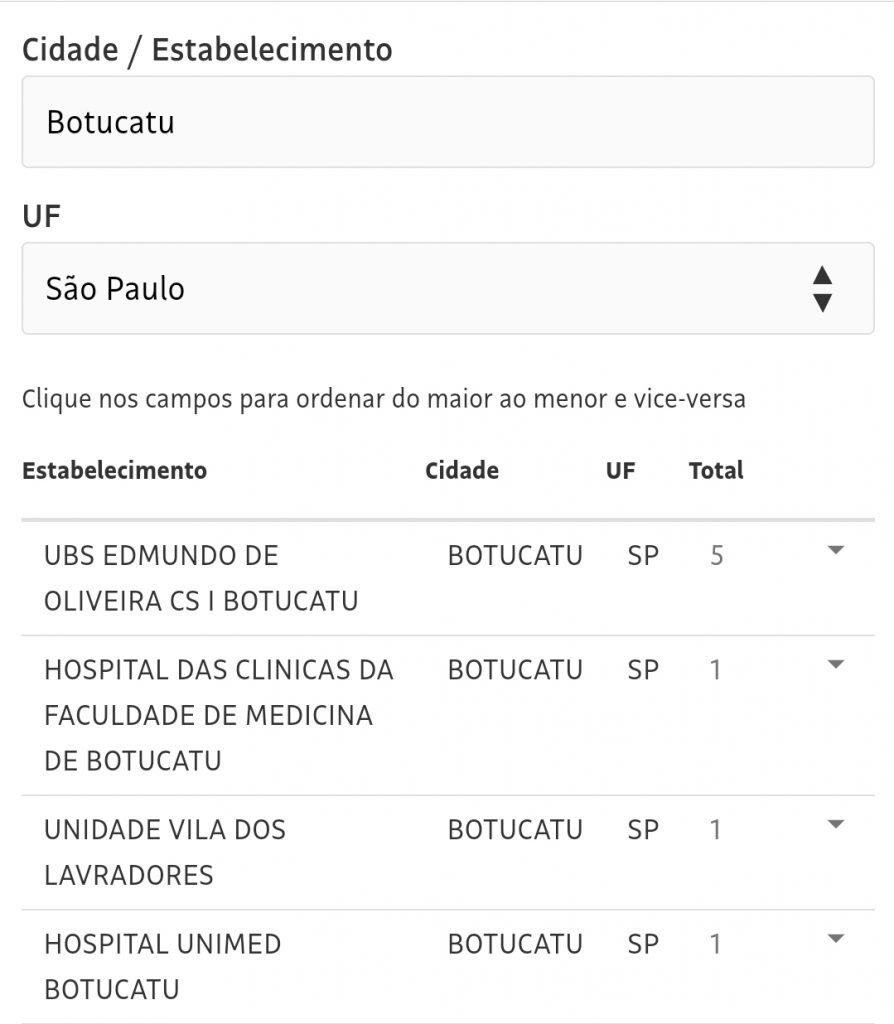Image resolution: width=894 pixels, height=1024 pixels.
Task: Sort table by Cidade column header
Action: pos(461,470)
